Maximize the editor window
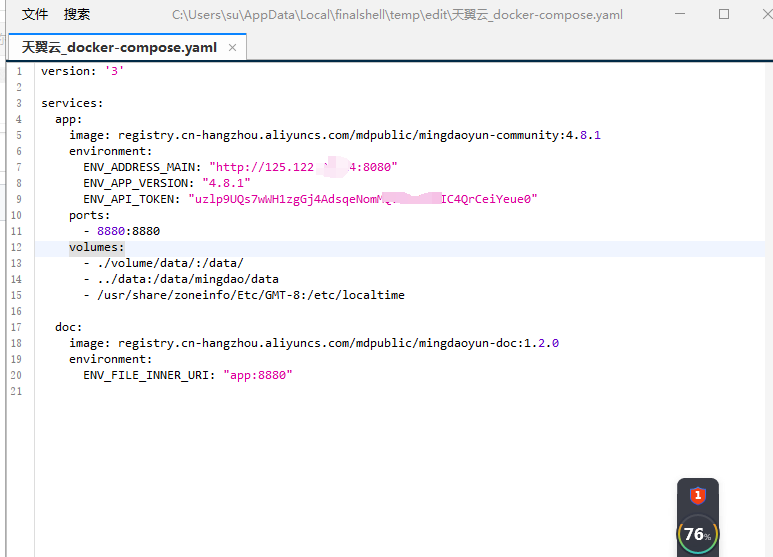The width and height of the screenshot is (773, 557). [724, 14]
